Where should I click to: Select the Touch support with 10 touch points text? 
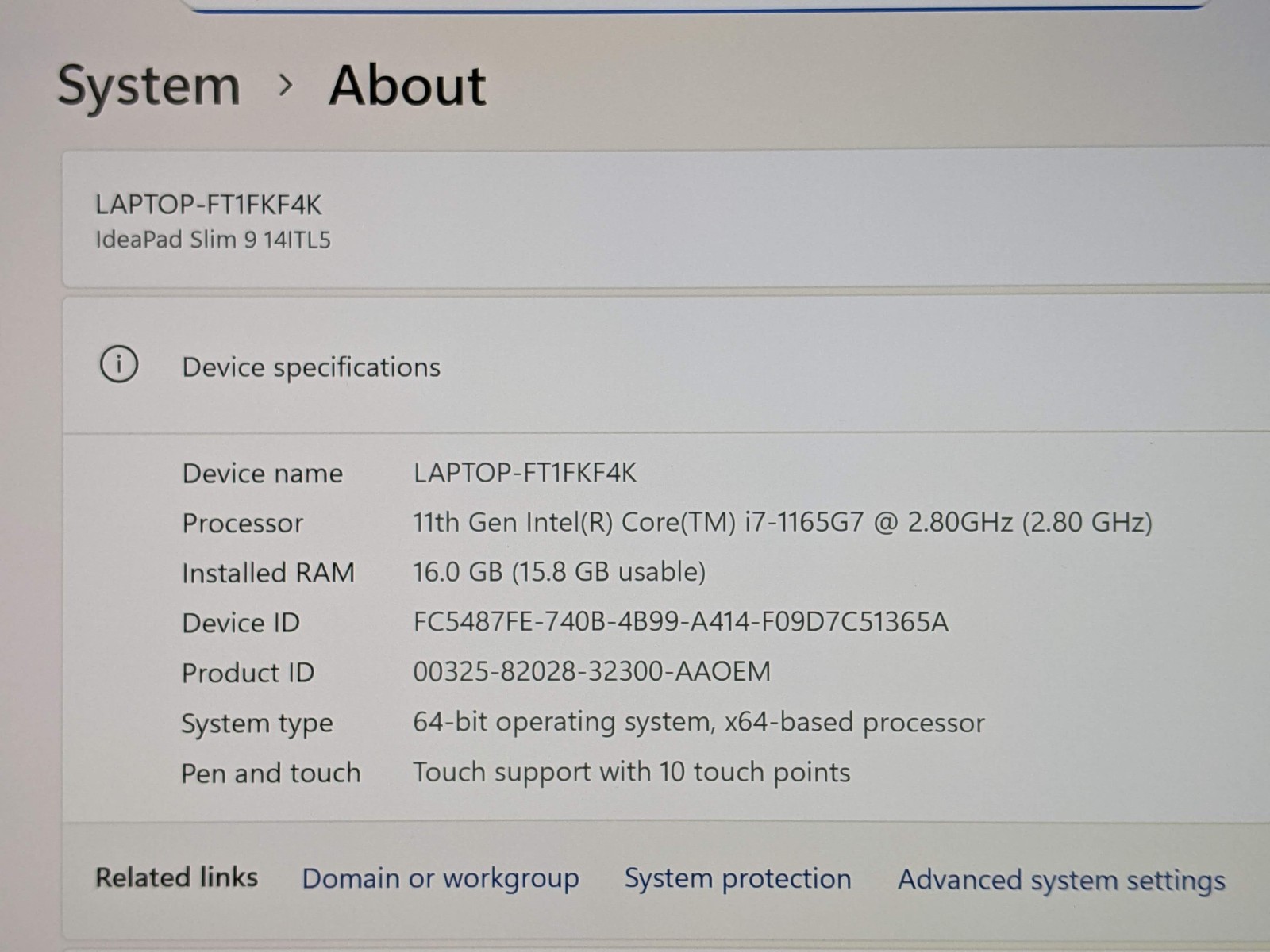[x=631, y=772]
